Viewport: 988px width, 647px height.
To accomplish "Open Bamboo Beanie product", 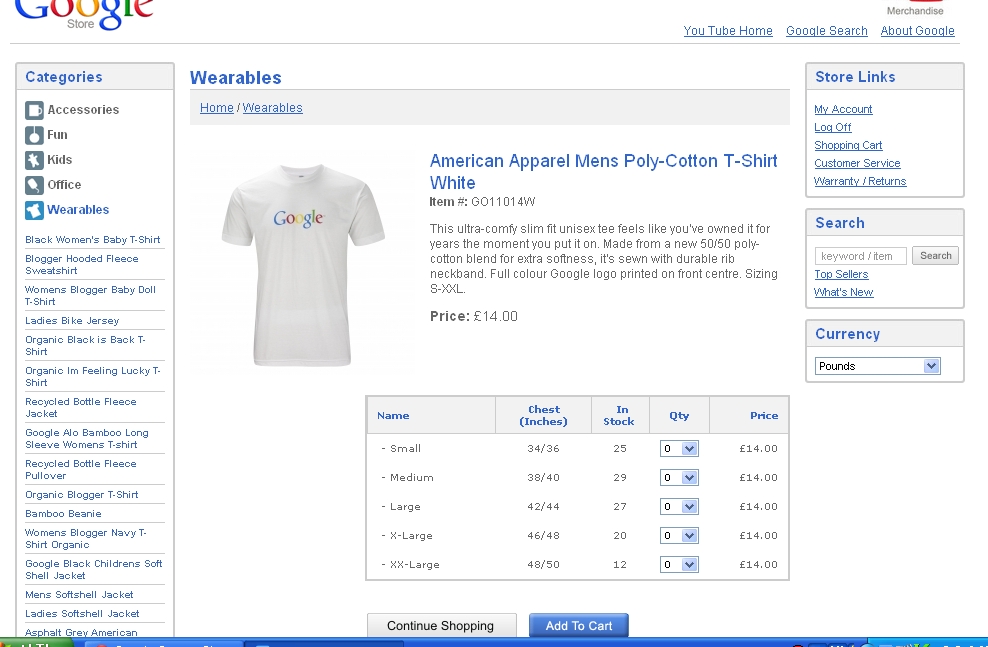I will pos(63,513).
